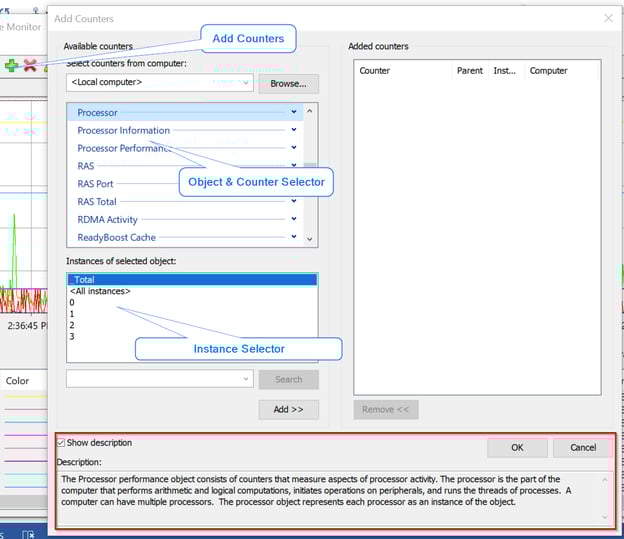Viewport: 624px width, 539px height.
Task: Close the Add Counters dialog
Action: pos(608,18)
